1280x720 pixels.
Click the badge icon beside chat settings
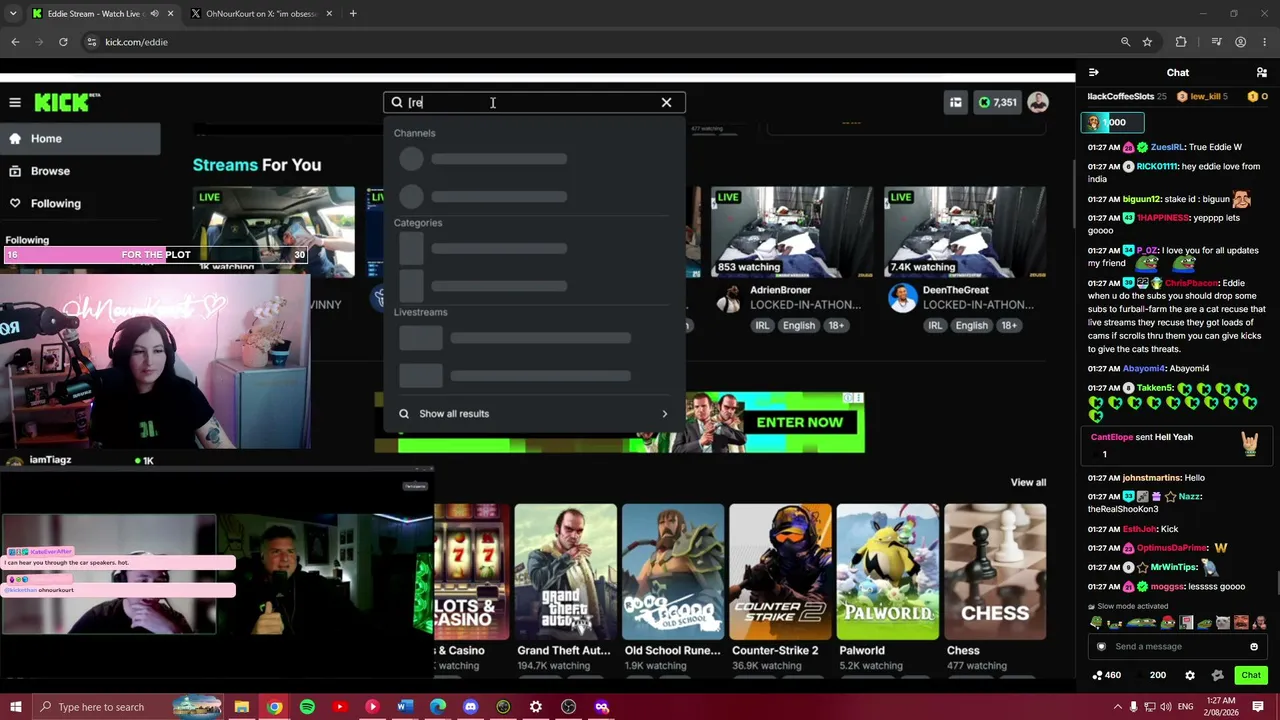(1217, 676)
